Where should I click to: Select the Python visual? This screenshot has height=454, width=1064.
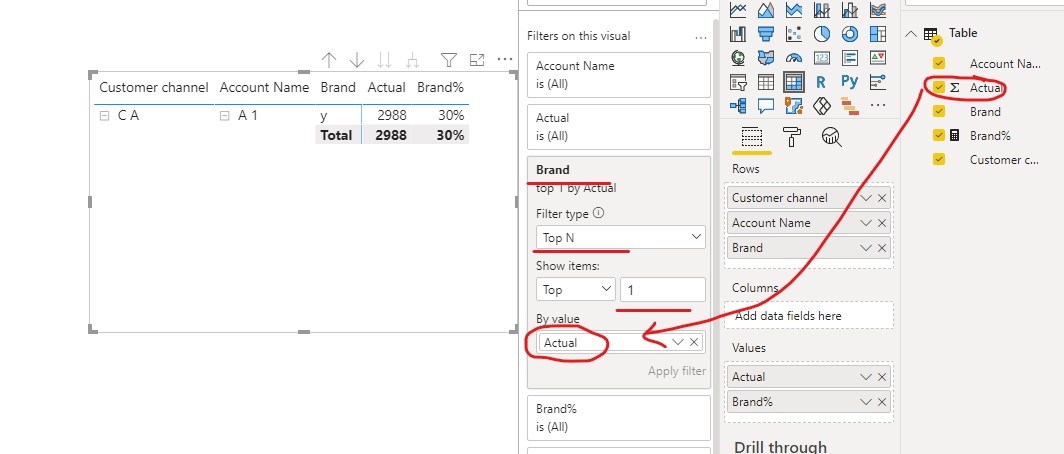click(850, 82)
